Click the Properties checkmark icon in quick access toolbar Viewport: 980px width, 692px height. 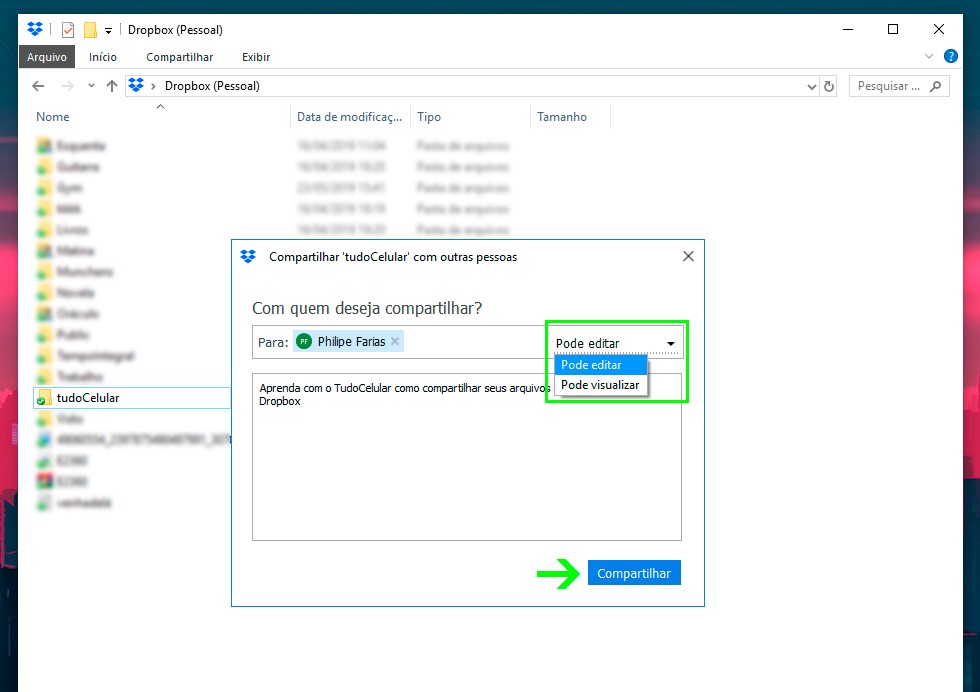68,30
